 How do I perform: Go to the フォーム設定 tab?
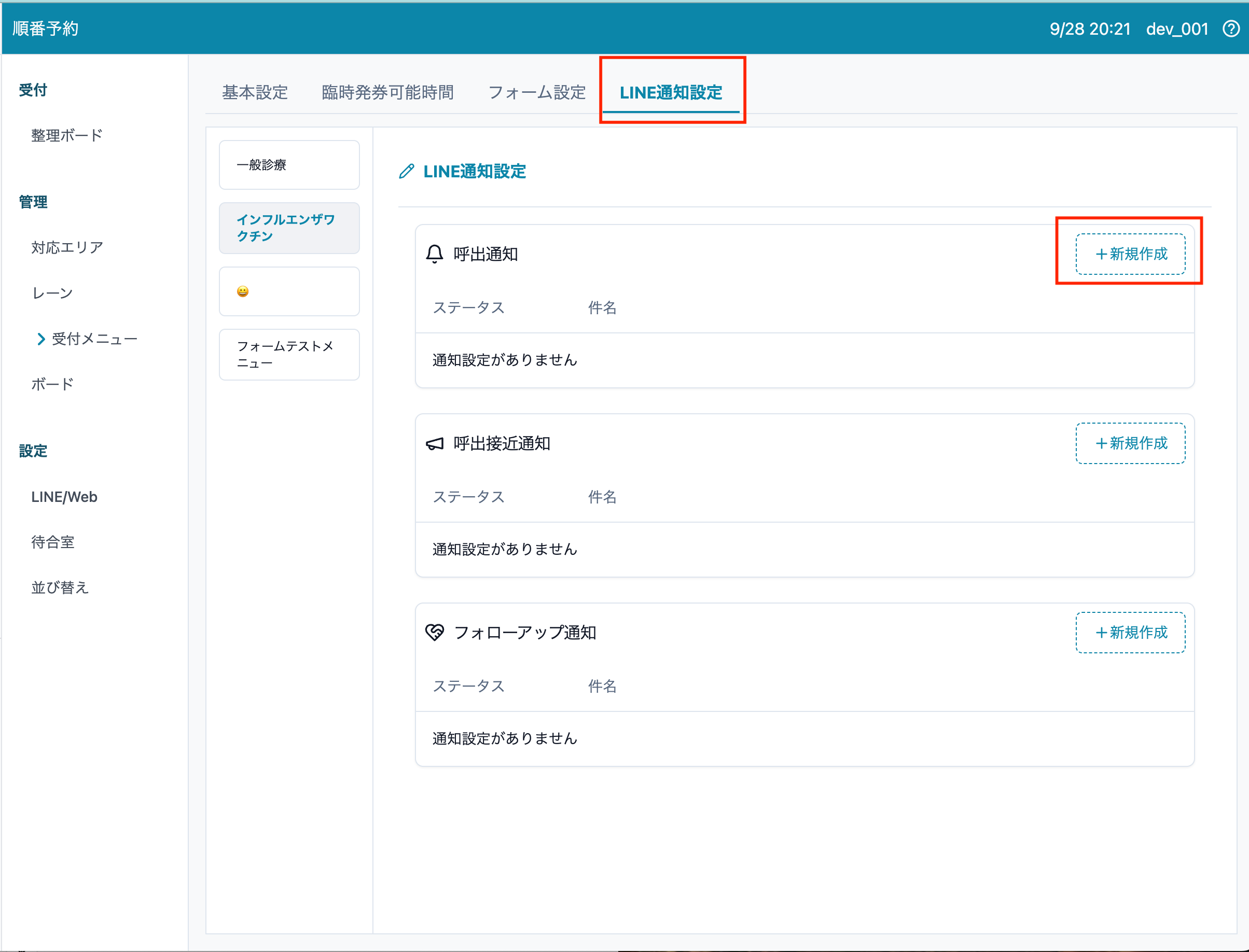pos(537,92)
